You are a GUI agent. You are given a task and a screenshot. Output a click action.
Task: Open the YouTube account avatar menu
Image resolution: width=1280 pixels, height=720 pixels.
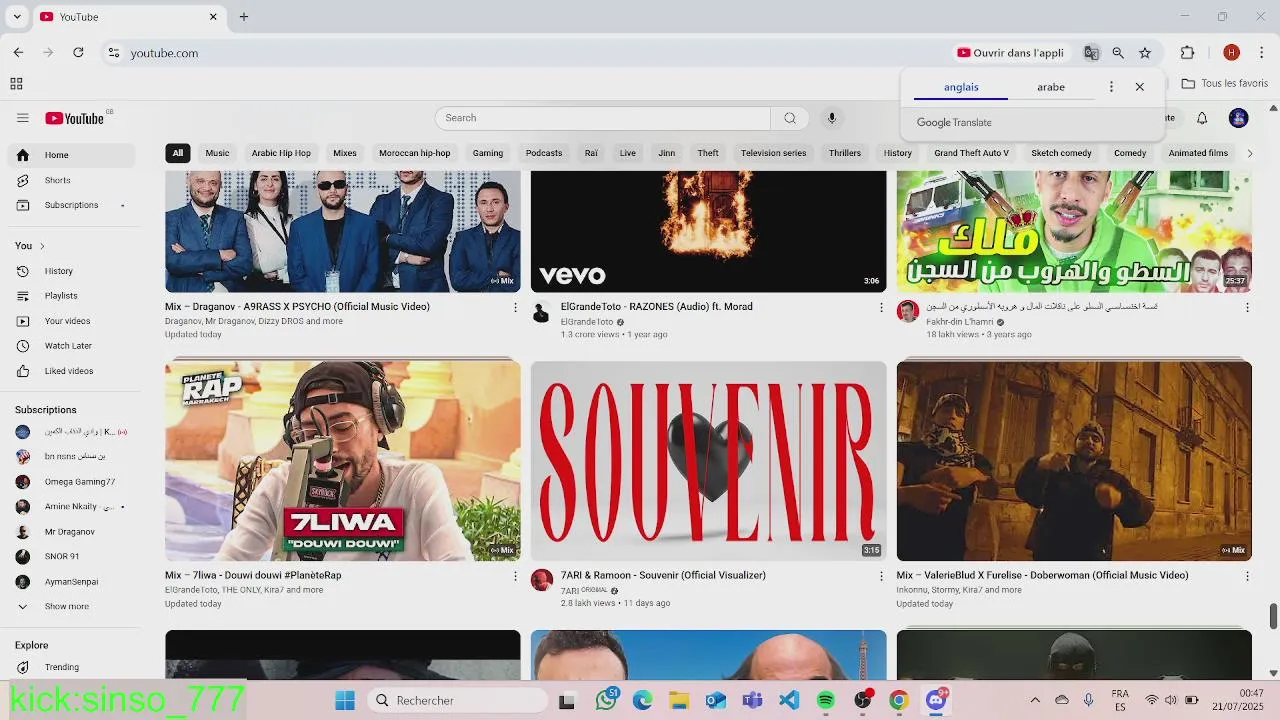click(1238, 118)
